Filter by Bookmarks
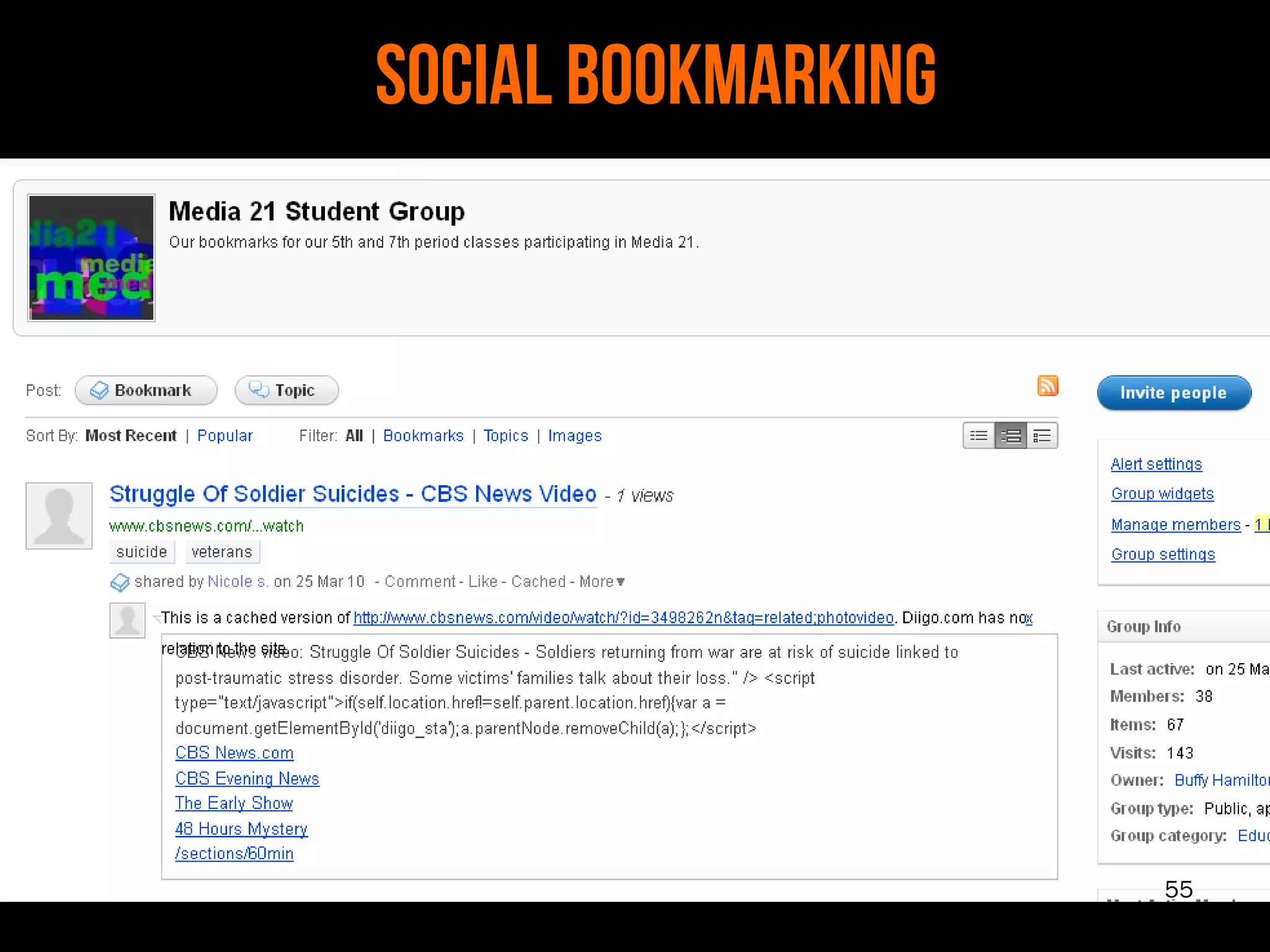1270x952 pixels. click(x=423, y=436)
